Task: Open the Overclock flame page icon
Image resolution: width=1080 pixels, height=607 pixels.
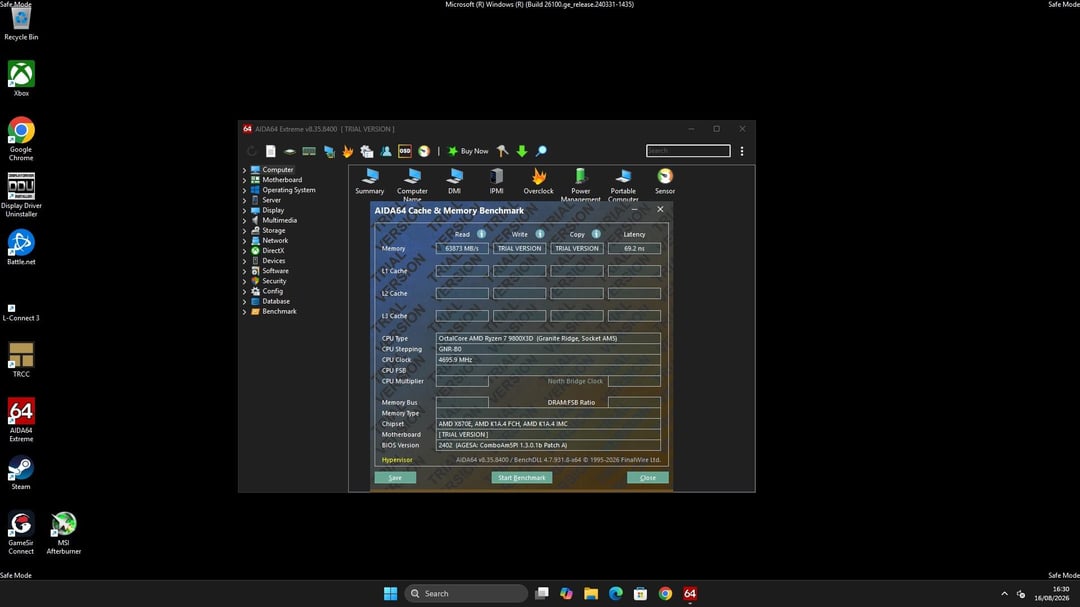Action: (x=539, y=181)
